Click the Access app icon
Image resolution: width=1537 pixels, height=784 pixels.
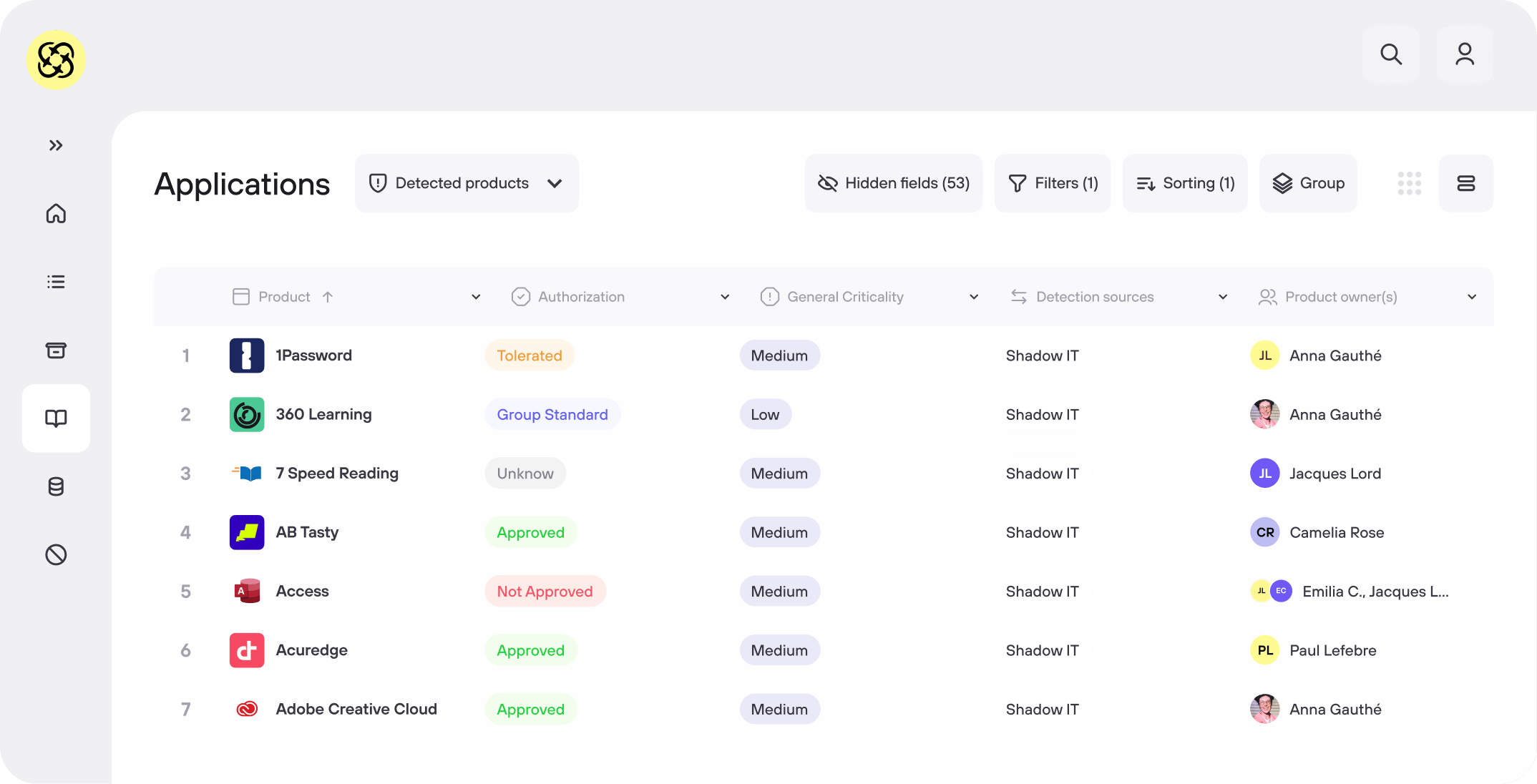[247, 592]
